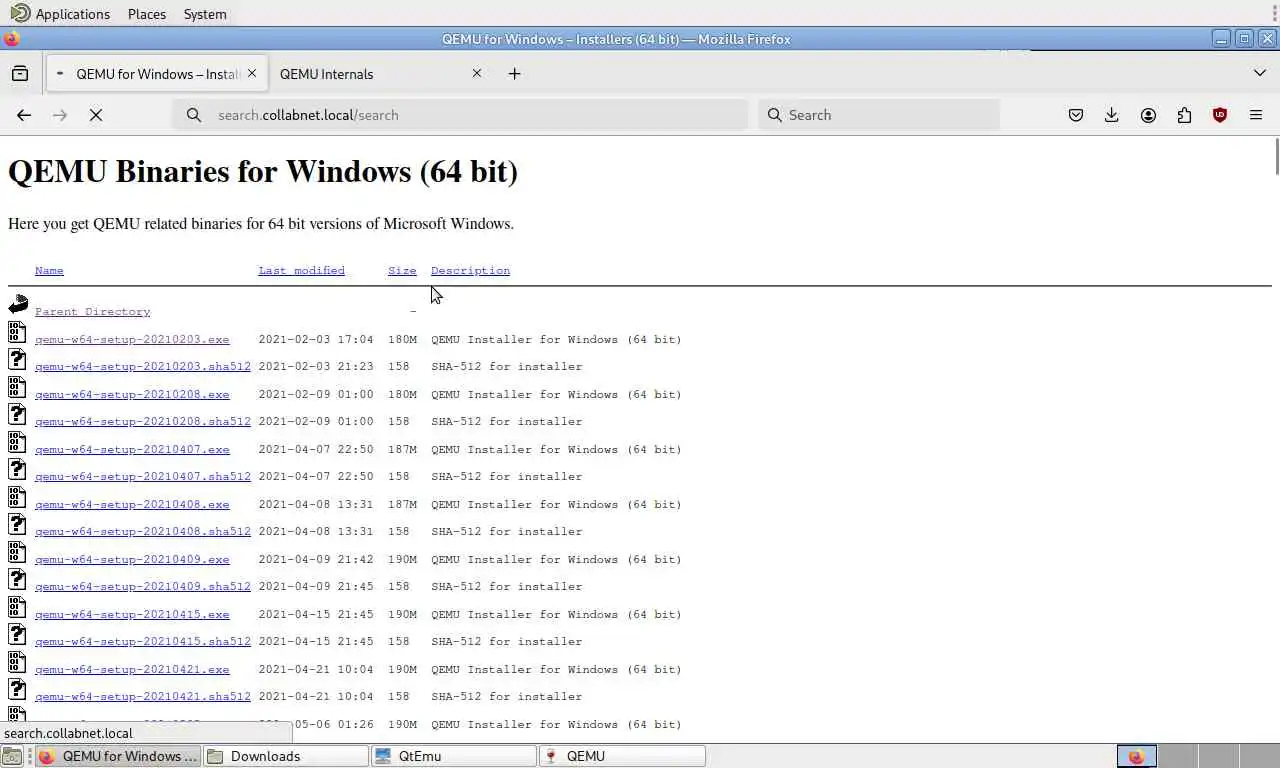This screenshot has height=768, width=1280.
Task: Download qemu-w64-setup-20210407.exe
Action: [132, 450]
